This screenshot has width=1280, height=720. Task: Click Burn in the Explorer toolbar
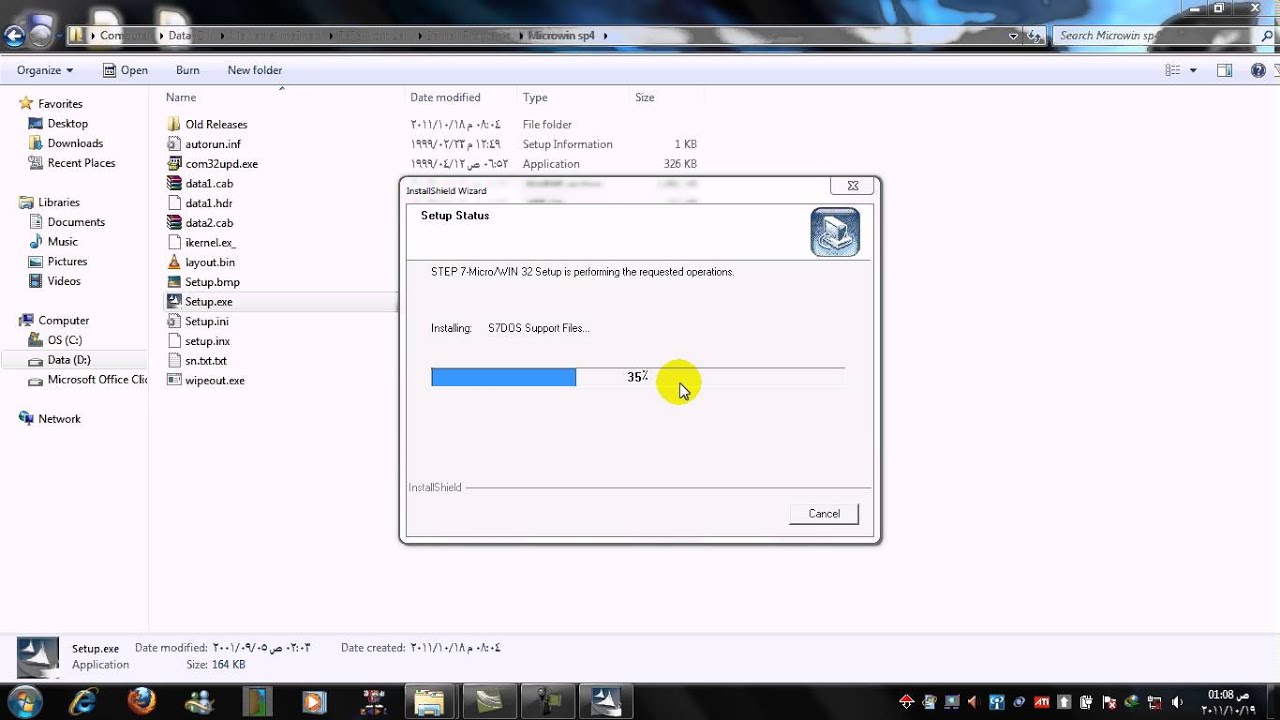[x=187, y=70]
